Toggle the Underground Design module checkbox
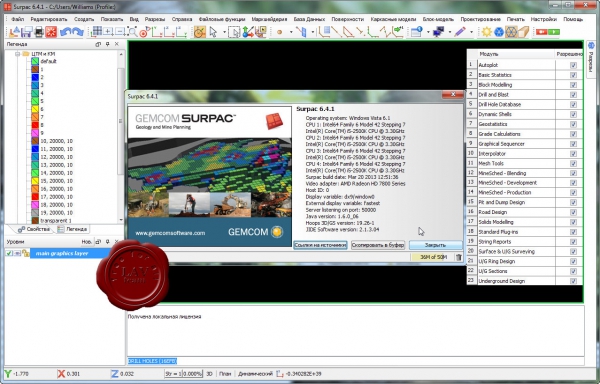Viewport: 600px width, 384px height. [x=573, y=281]
